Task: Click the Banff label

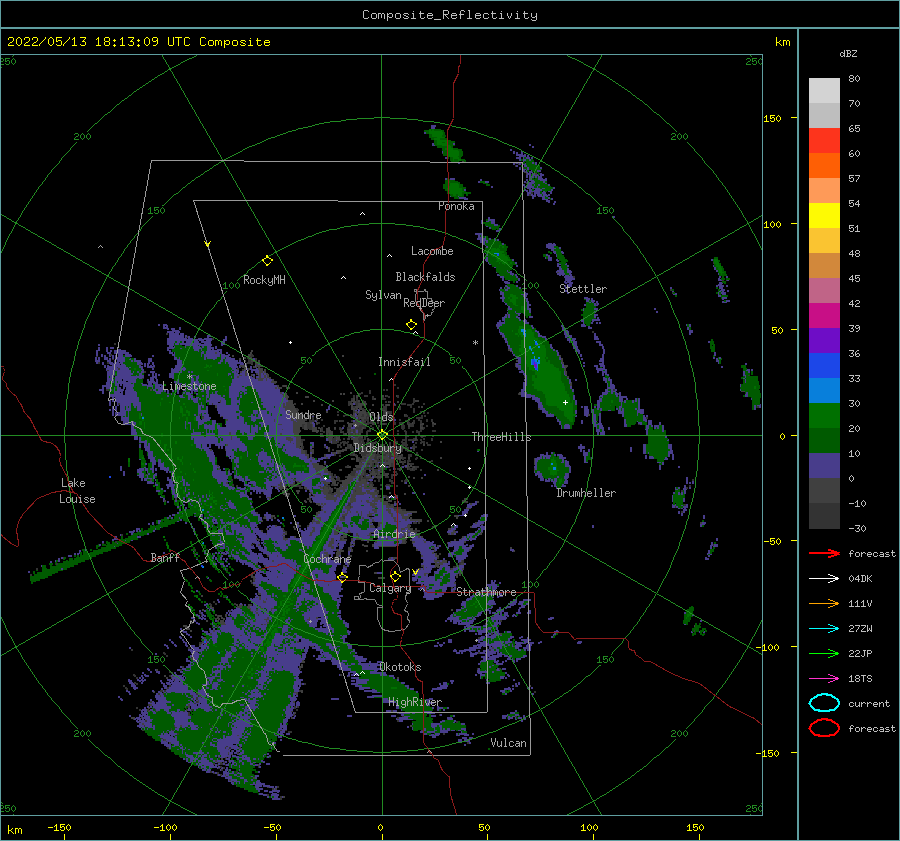Action: pos(165,557)
